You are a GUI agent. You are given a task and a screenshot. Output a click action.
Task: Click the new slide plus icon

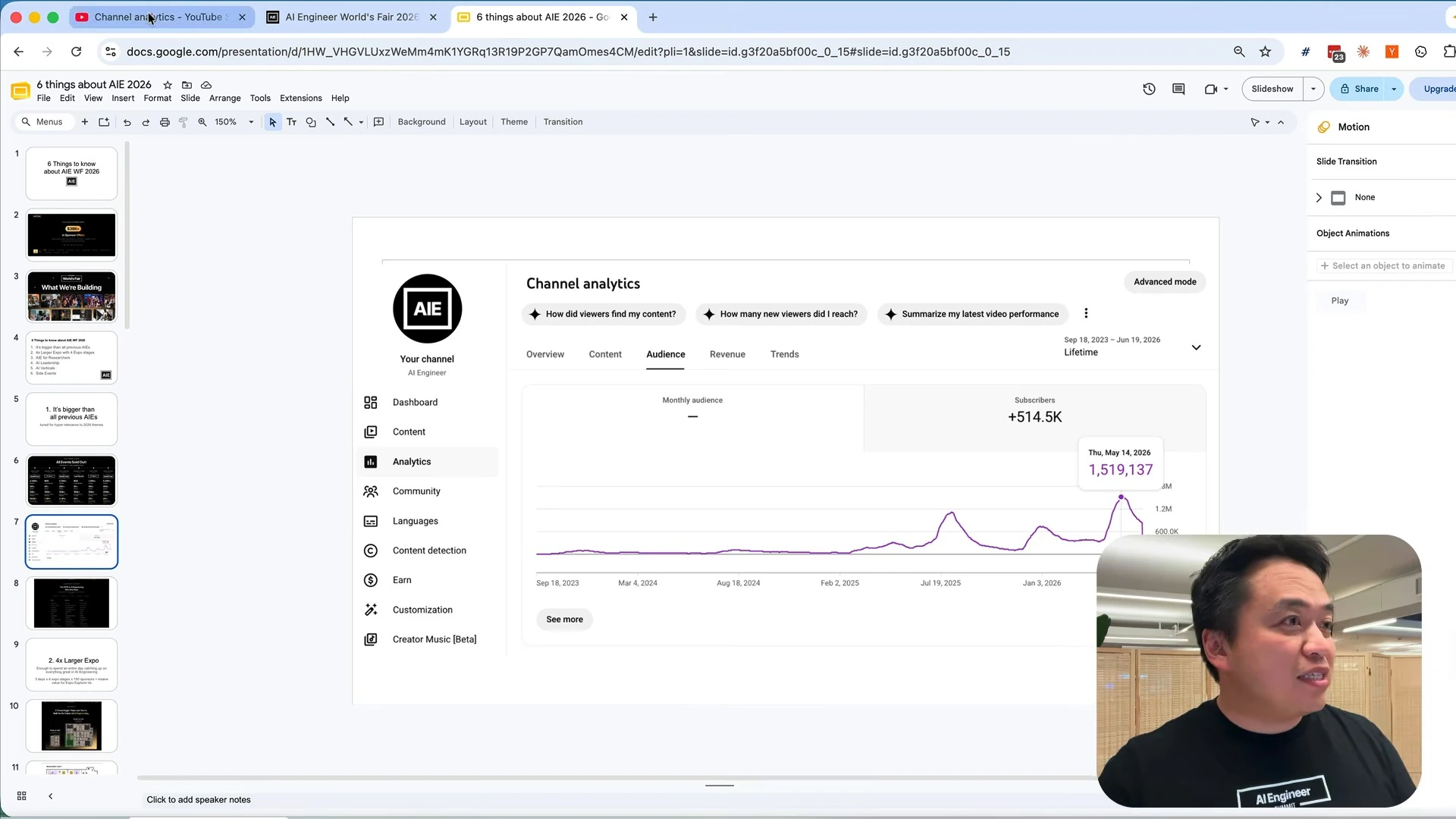tap(85, 122)
